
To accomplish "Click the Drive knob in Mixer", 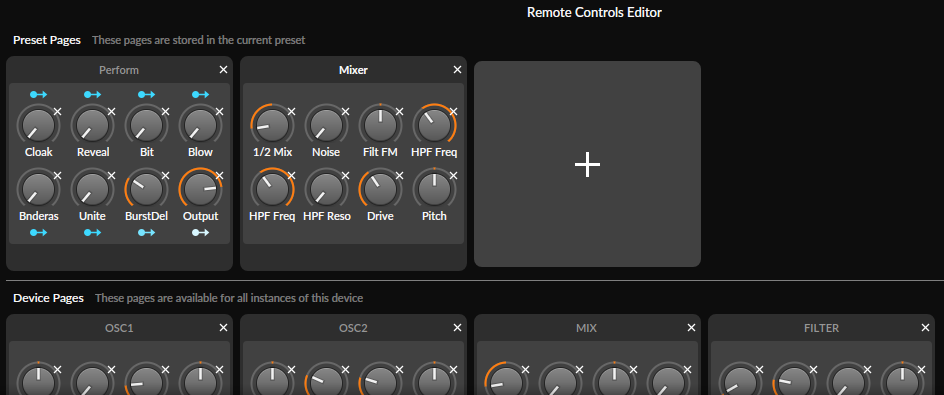I will [380, 189].
